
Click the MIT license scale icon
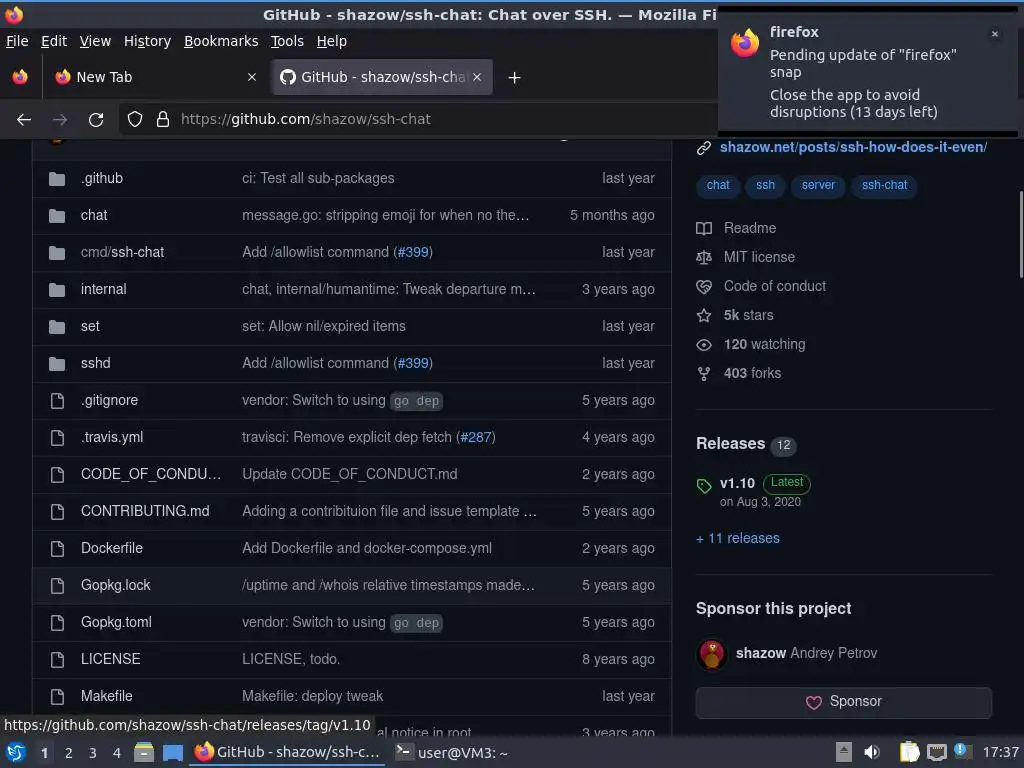pos(704,257)
